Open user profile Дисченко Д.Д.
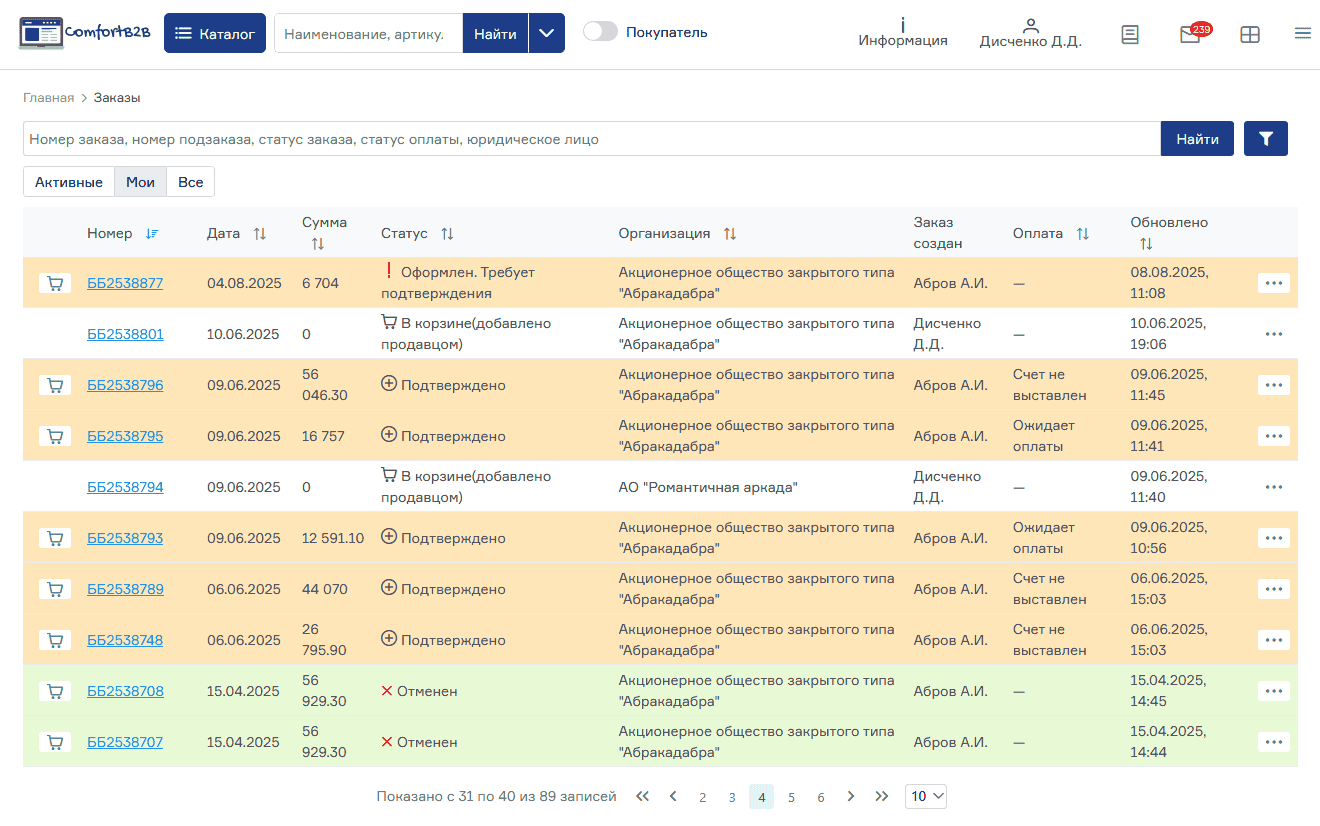This screenshot has height=826, width=1320. pos(1030,33)
